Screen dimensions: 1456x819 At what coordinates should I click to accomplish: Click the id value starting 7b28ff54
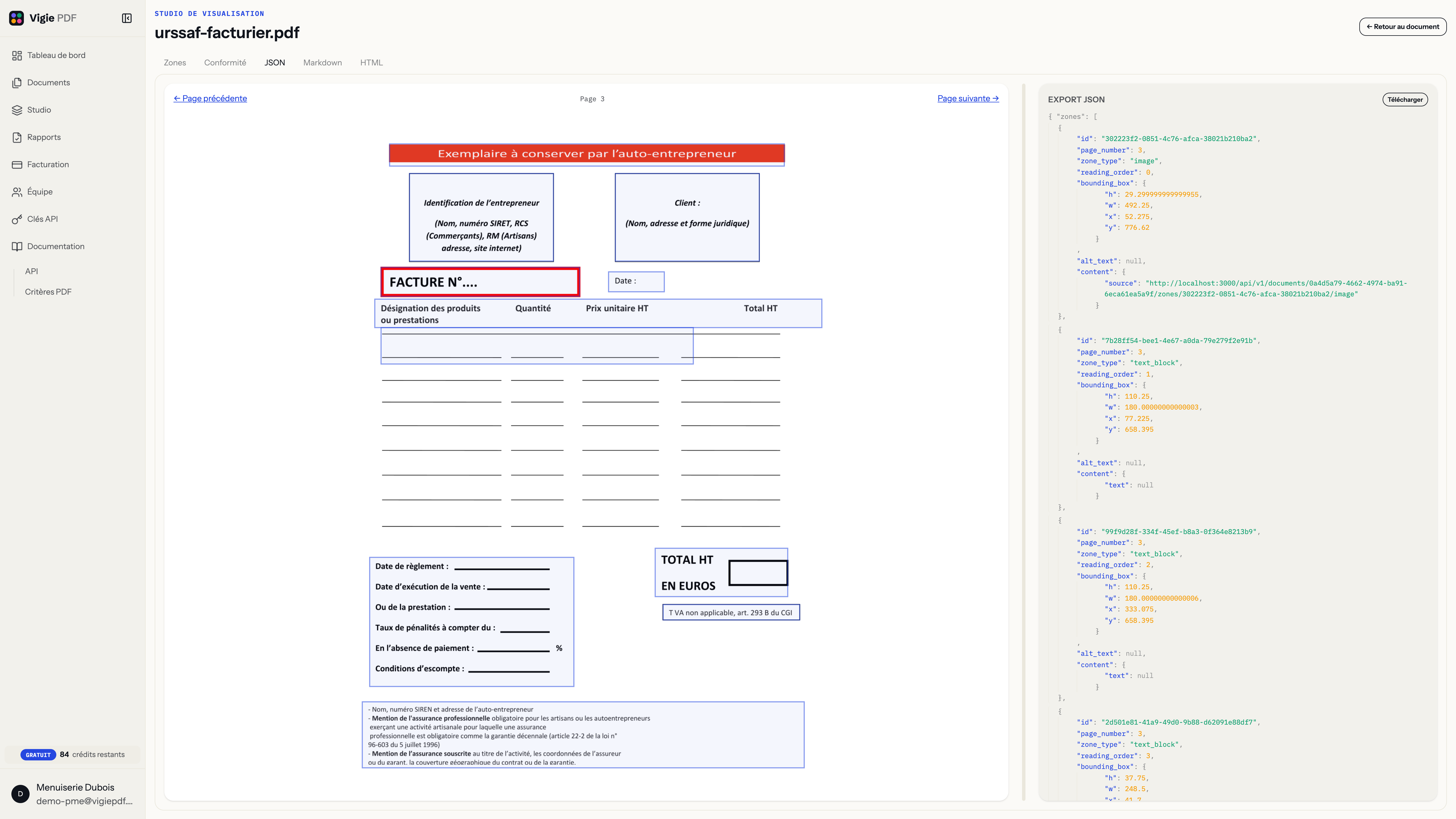pyautogui.click(x=1180, y=341)
